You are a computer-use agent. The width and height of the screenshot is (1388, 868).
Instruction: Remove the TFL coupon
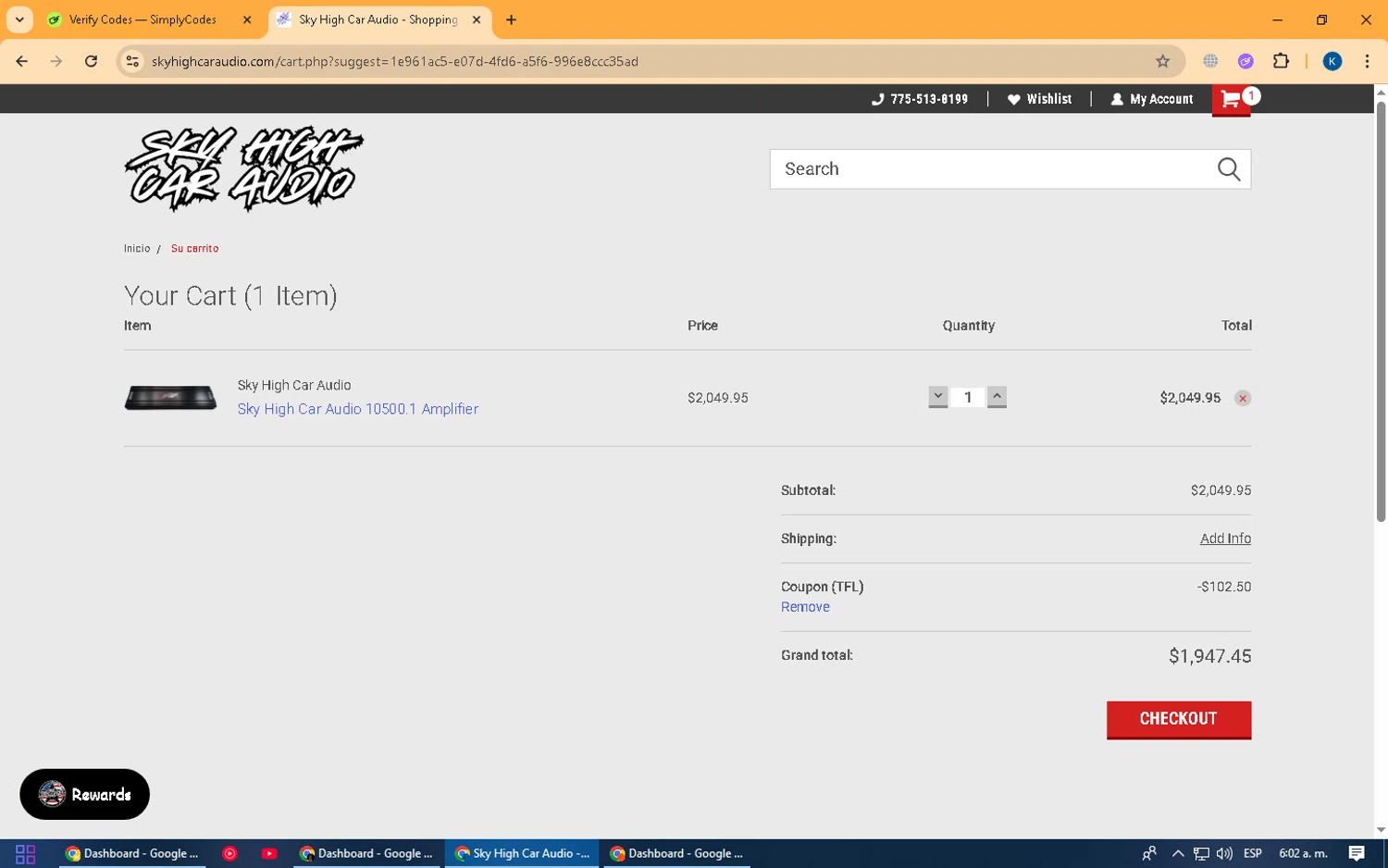(x=805, y=607)
